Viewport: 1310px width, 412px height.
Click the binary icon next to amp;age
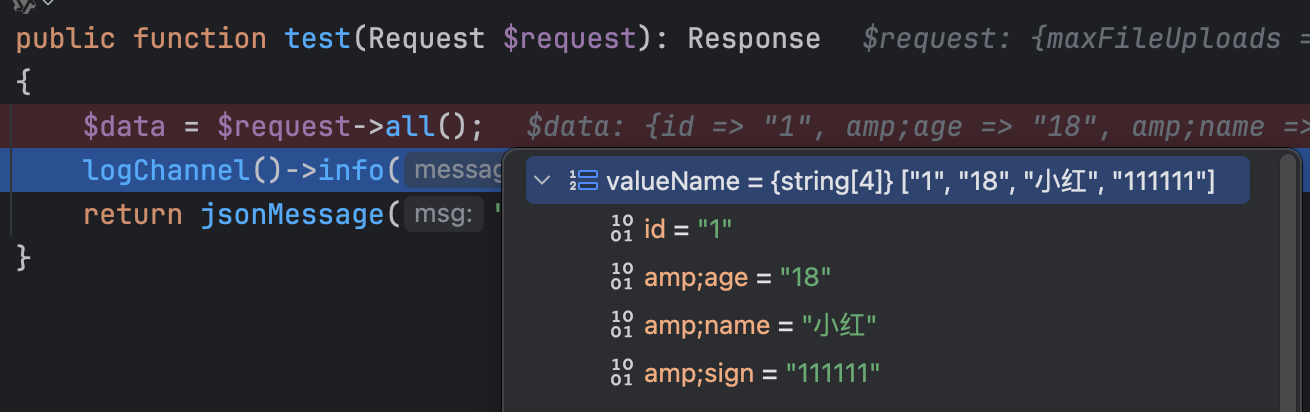(622, 277)
